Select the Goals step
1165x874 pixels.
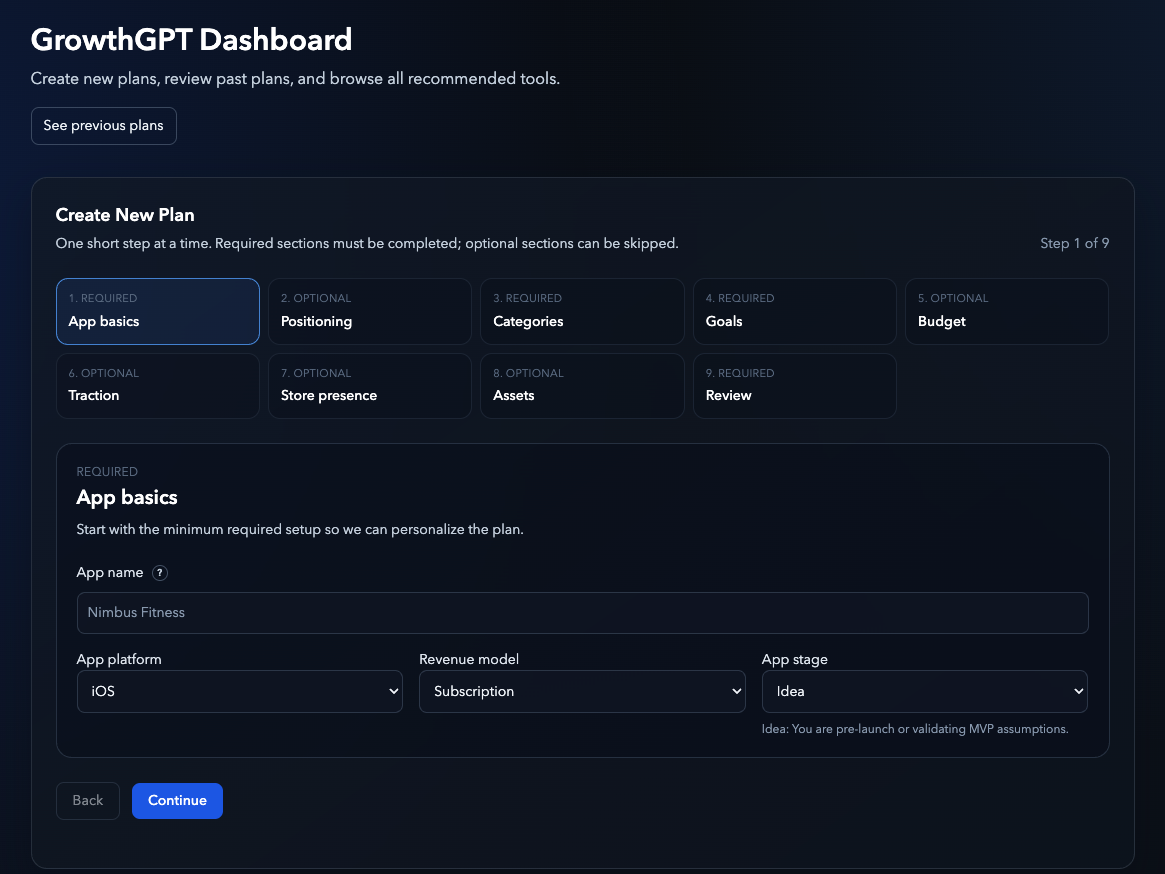pos(794,311)
